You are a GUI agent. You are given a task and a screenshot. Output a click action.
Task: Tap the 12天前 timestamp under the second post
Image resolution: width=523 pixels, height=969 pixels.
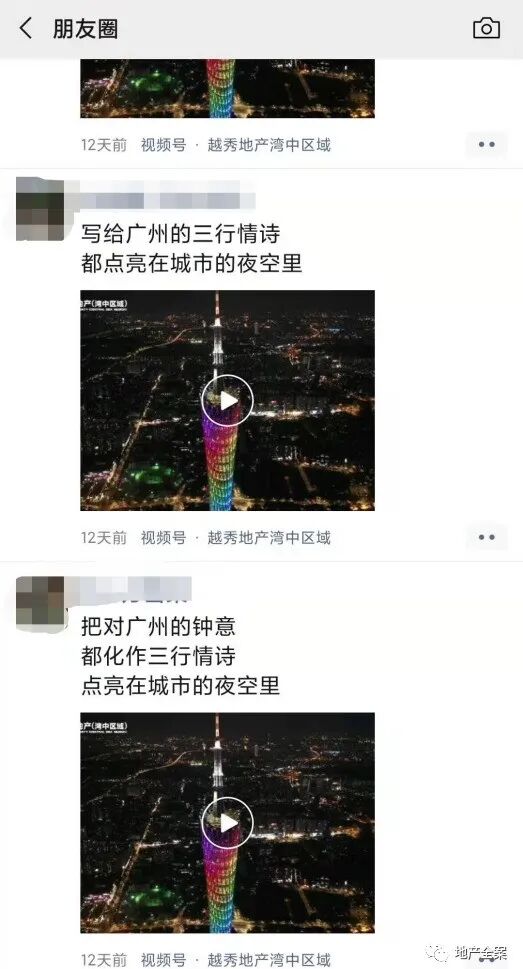click(104, 538)
